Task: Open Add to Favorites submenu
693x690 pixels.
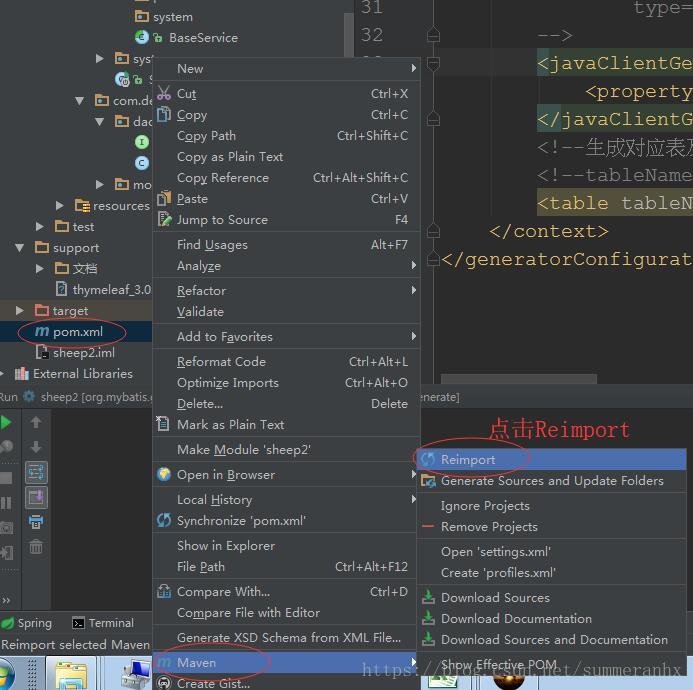Action: pos(286,336)
